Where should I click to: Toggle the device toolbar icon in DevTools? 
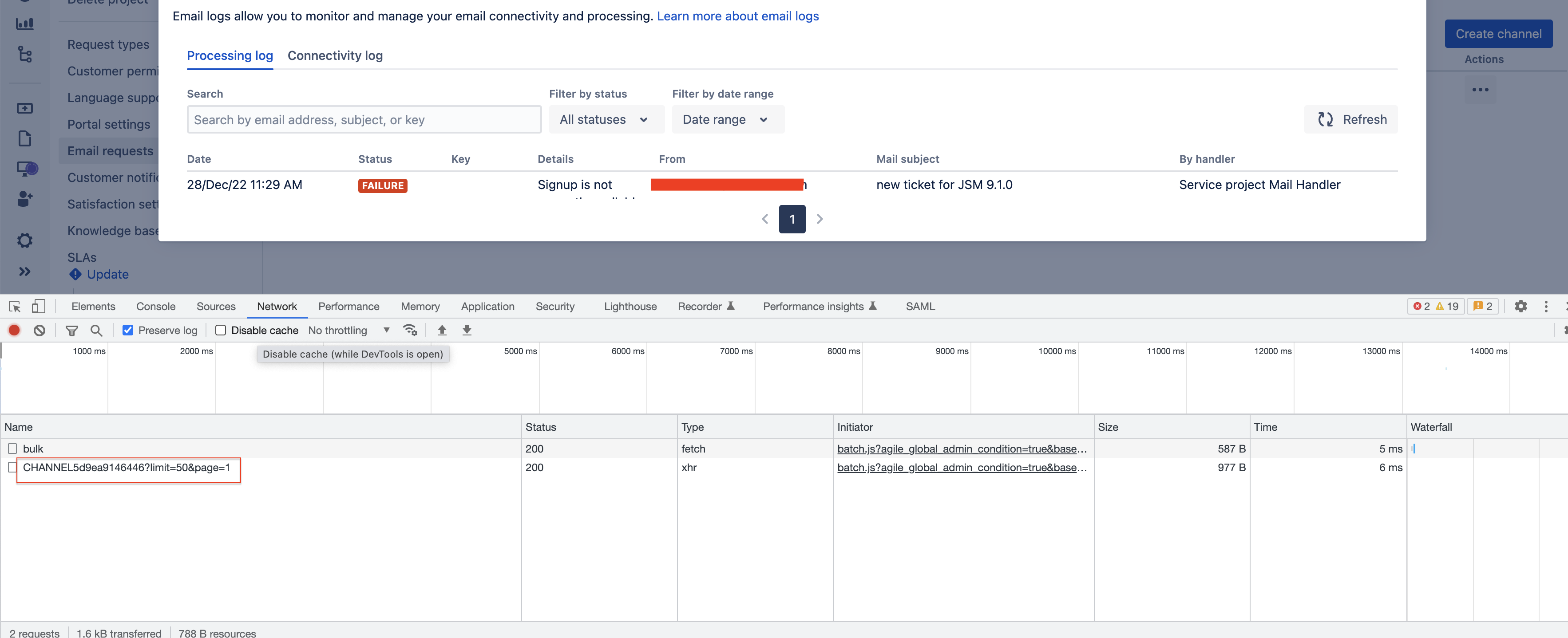click(x=38, y=306)
